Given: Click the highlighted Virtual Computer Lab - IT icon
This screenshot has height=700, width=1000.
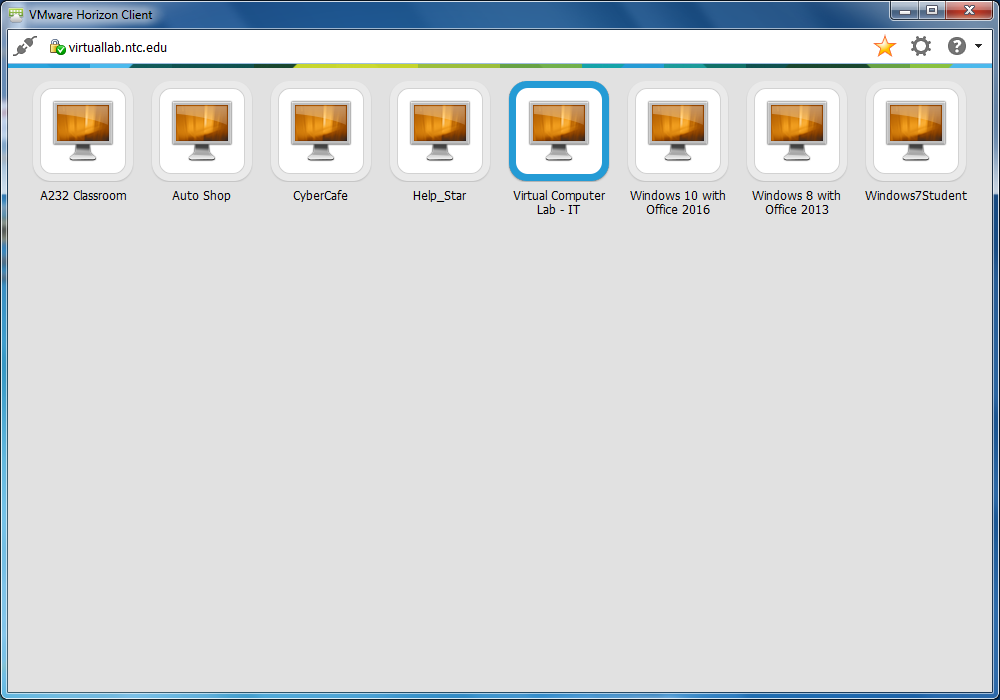Looking at the screenshot, I should coord(559,131).
